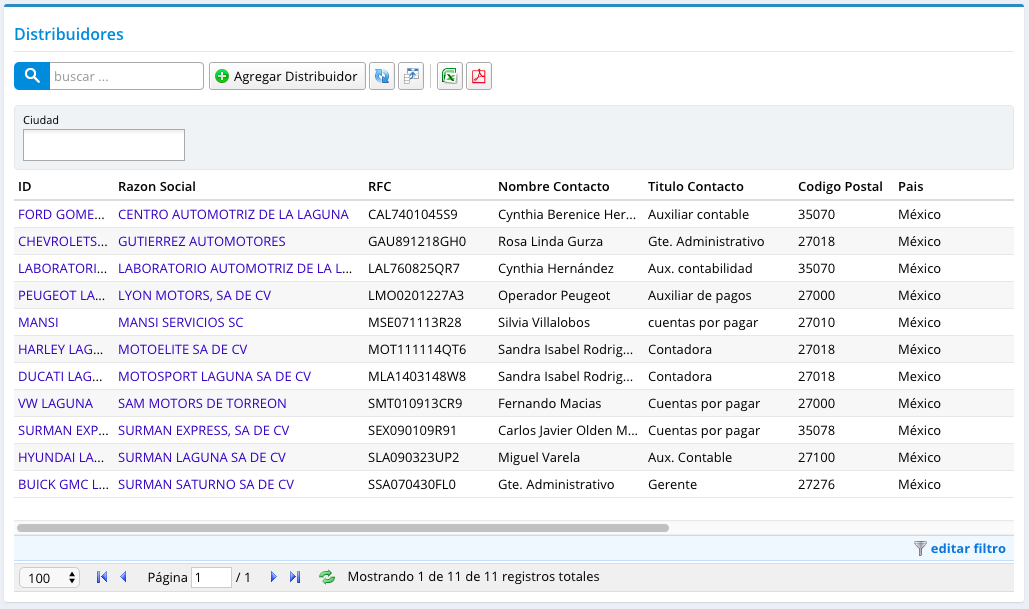
Task: Sort by the Nombre Contacto column header
Action: click(554, 186)
